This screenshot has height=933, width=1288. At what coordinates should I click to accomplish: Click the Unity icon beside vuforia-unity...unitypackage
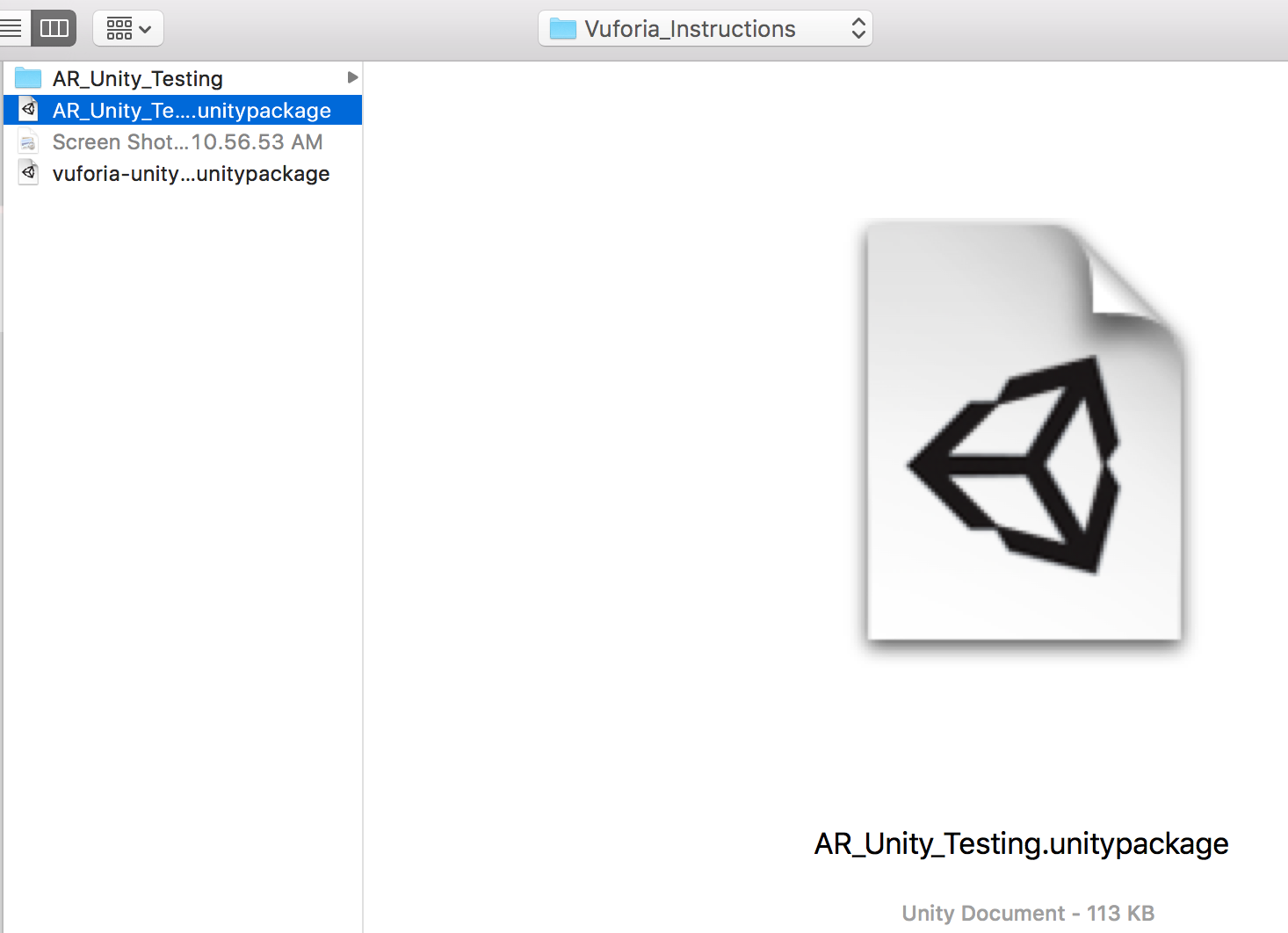pos(29,172)
